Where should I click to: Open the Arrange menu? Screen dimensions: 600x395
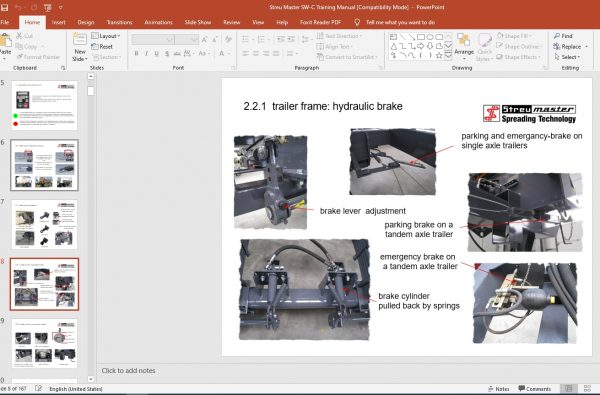[x=464, y=47]
